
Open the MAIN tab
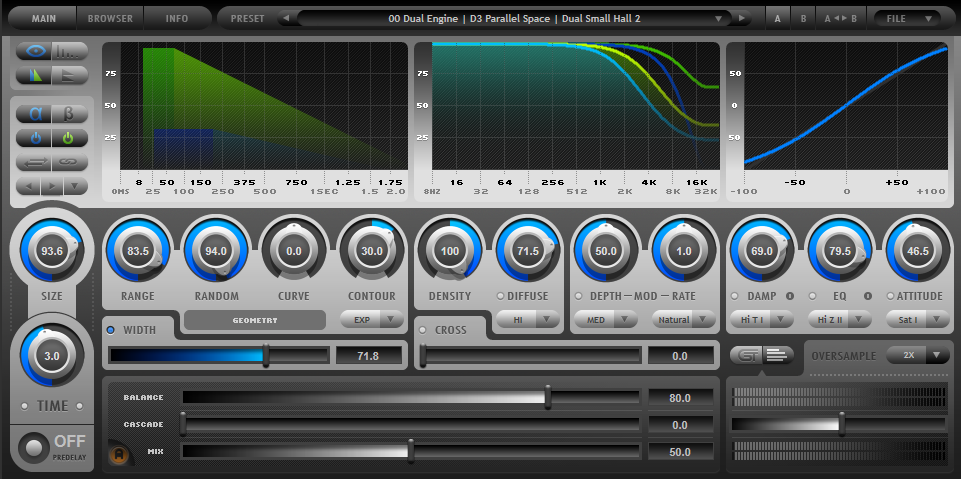pyautogui.click(x=44, y=18)
